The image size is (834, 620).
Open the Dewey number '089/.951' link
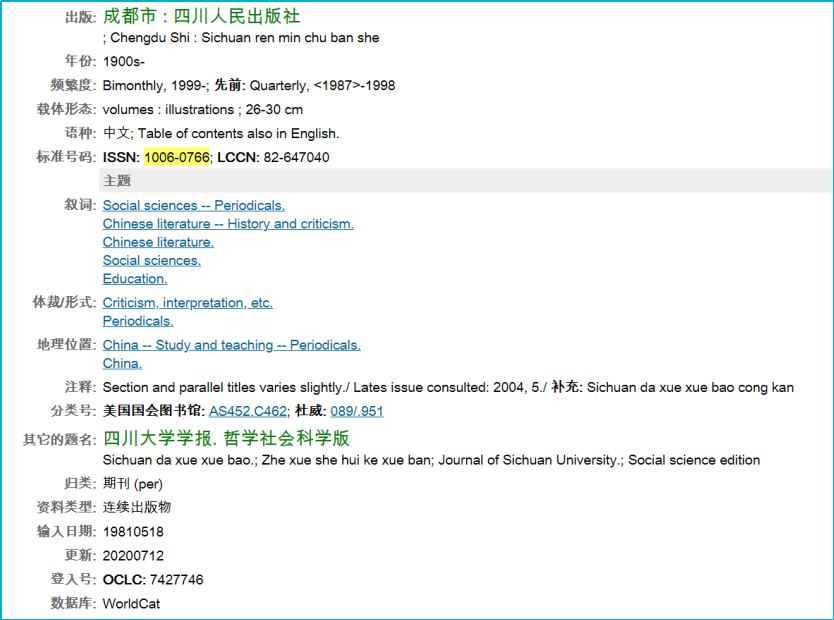(x=357, y=411)
